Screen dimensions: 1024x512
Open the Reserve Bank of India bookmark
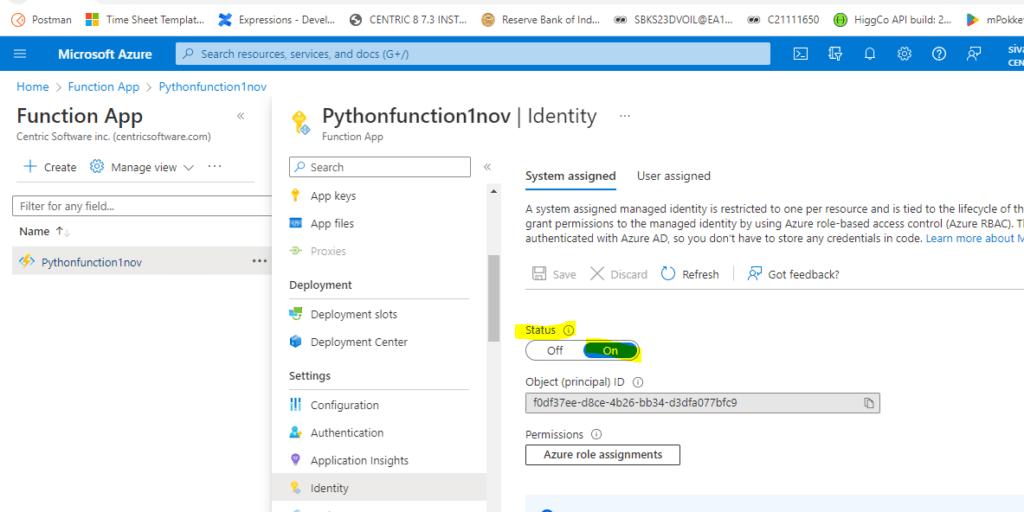click(x=540, y=20)
